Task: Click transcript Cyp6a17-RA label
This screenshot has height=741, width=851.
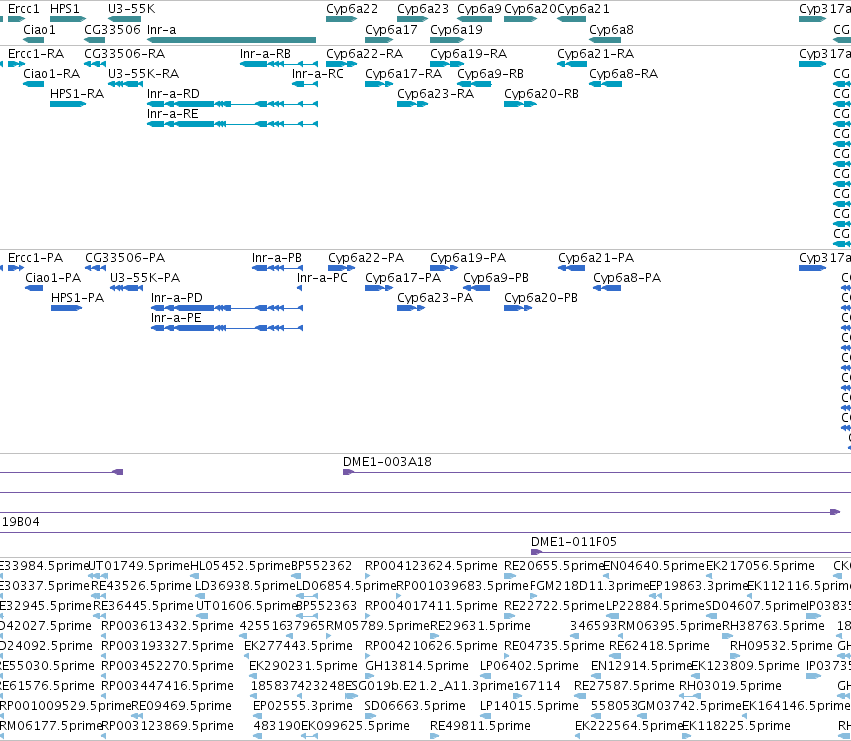Action: [x=403, y=73]
